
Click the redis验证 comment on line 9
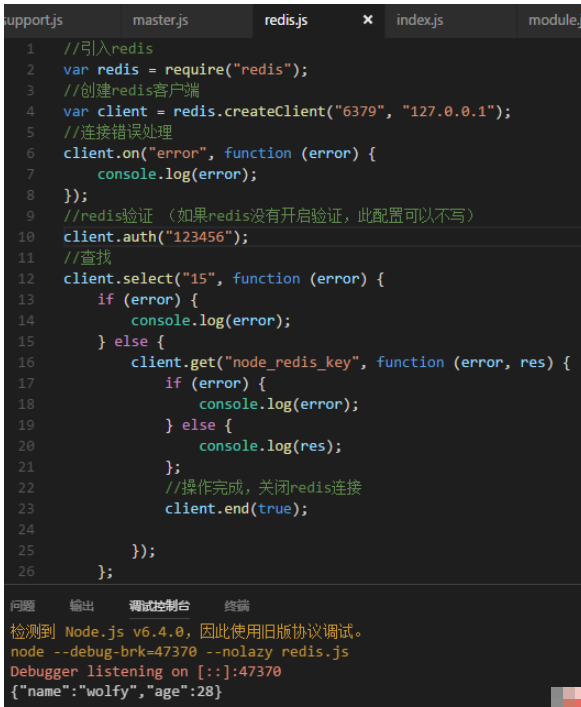click(270, 216)
